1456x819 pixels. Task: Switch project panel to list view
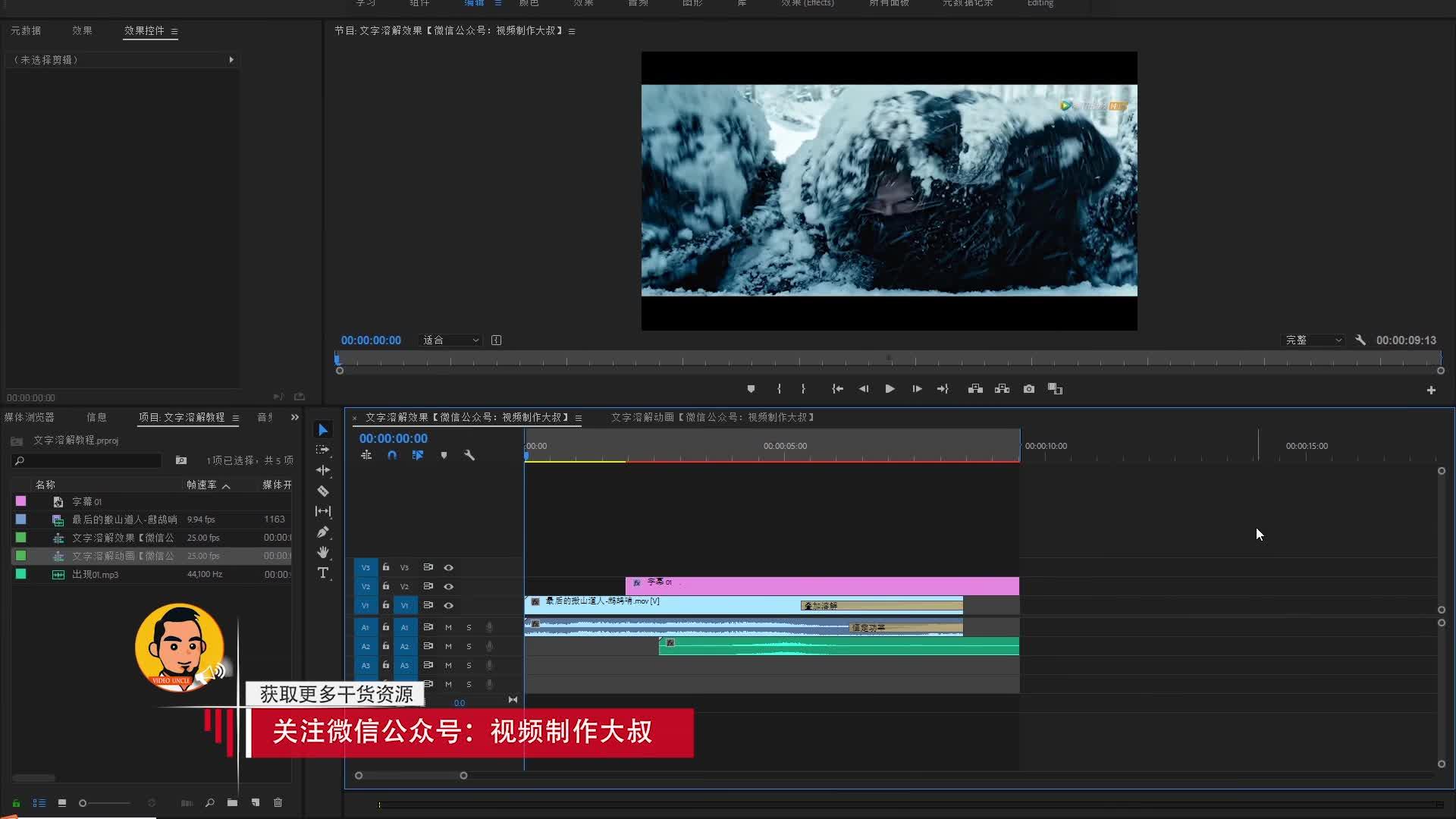pyautogui.click(x=39, y=802)
